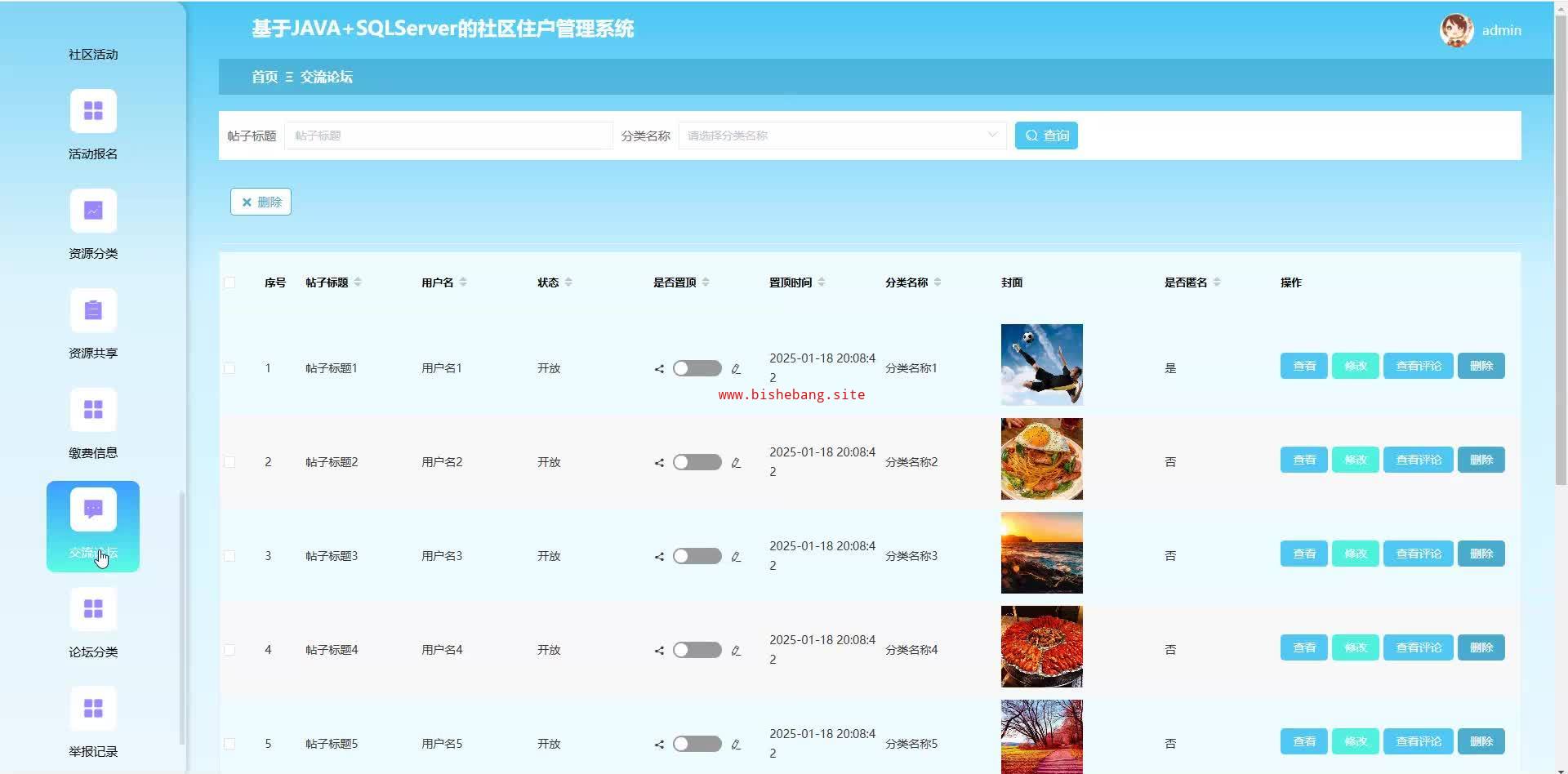
Task: Open the 资源共享 clipboard icon
Action: pos(93,310)
